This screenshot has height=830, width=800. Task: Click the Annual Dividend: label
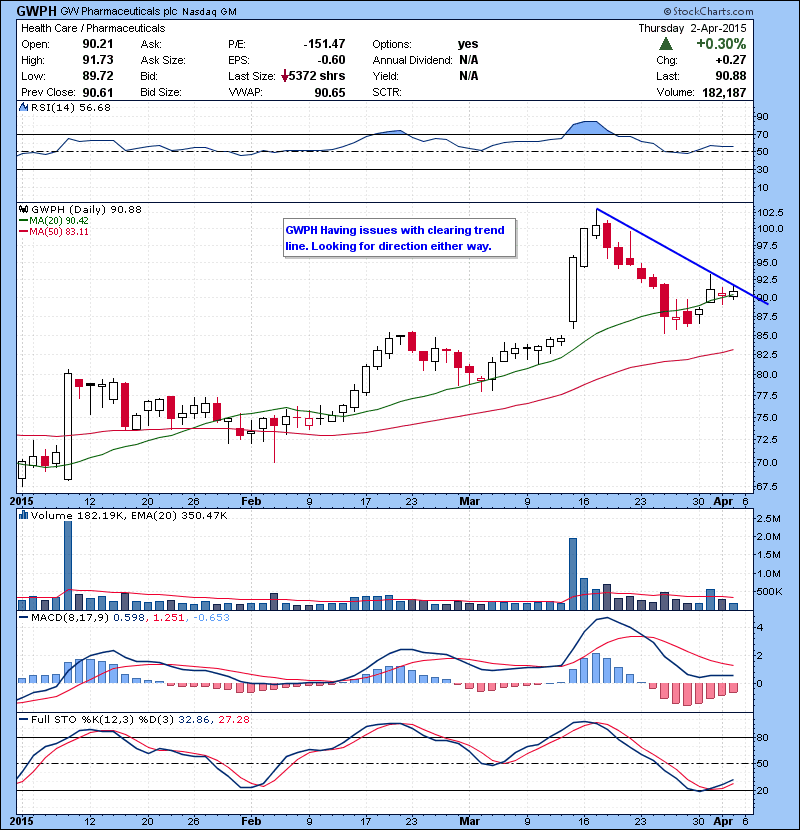point(412,60)
